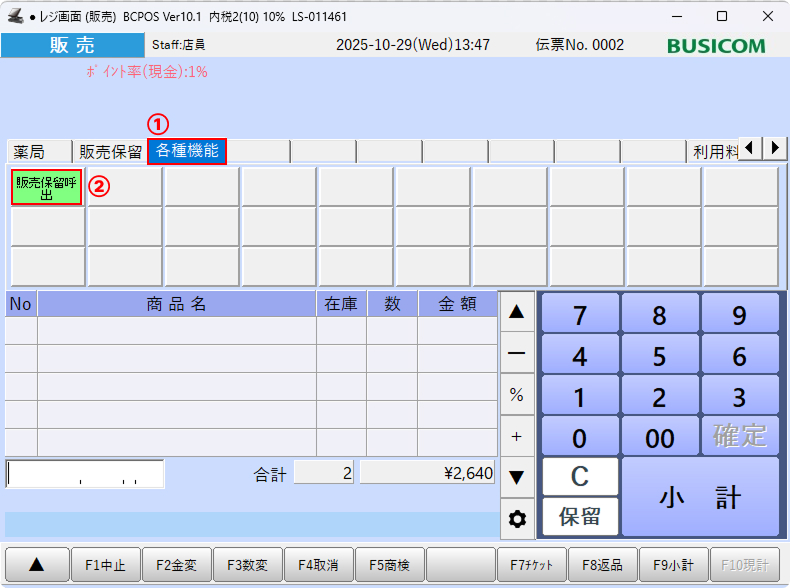Tap the 00 numeric keypad key
Screen dimensions: 790x588
(x=659, y=437)
